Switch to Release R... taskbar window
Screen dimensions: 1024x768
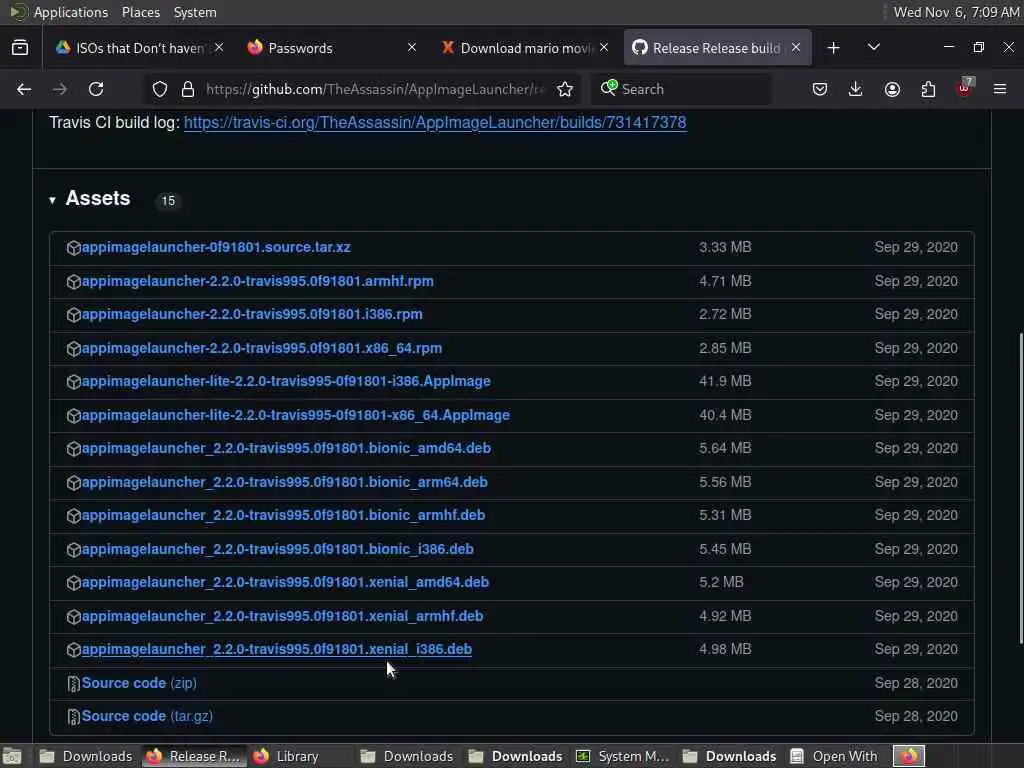[193, 756]
